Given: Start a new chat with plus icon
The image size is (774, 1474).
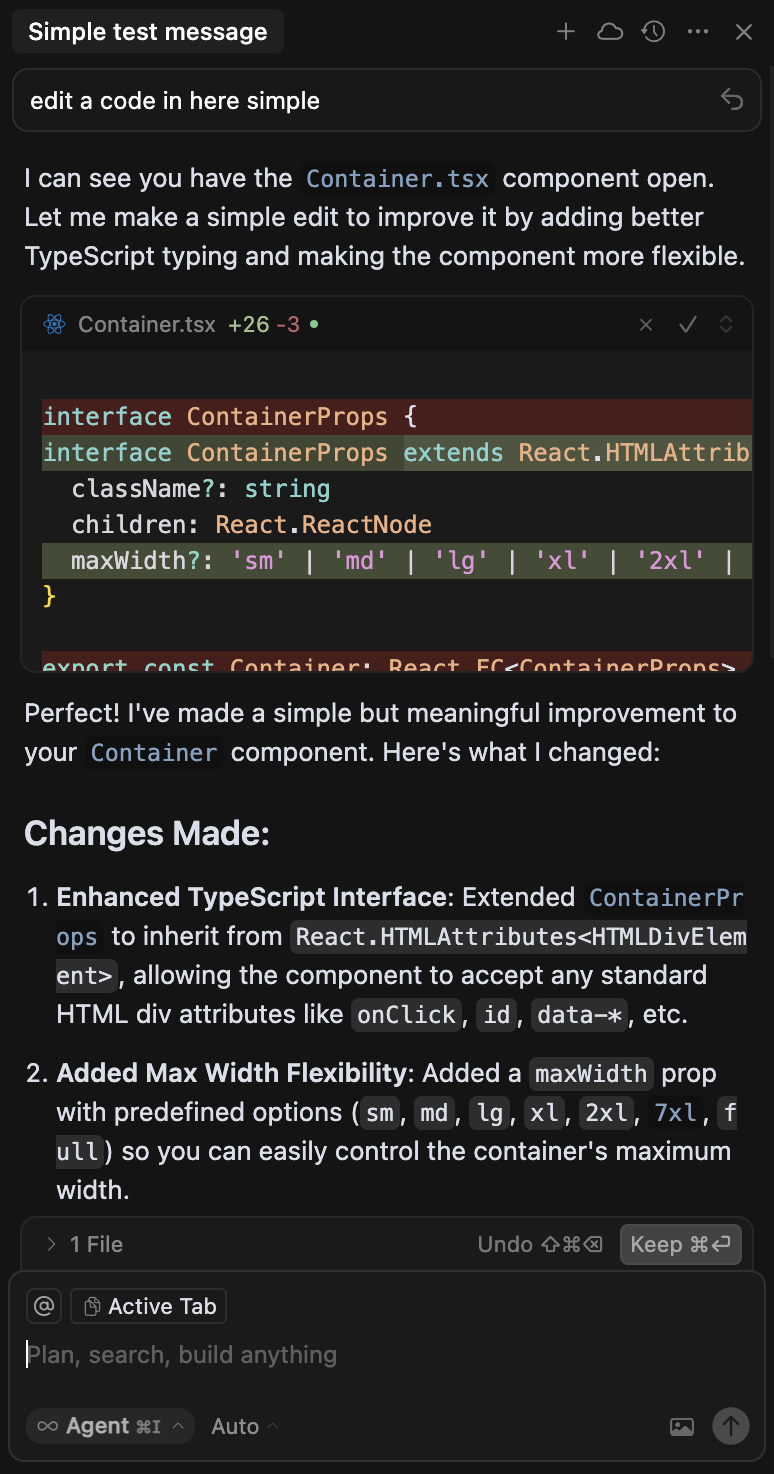Looking at the screenshot, I should [566, 32].
